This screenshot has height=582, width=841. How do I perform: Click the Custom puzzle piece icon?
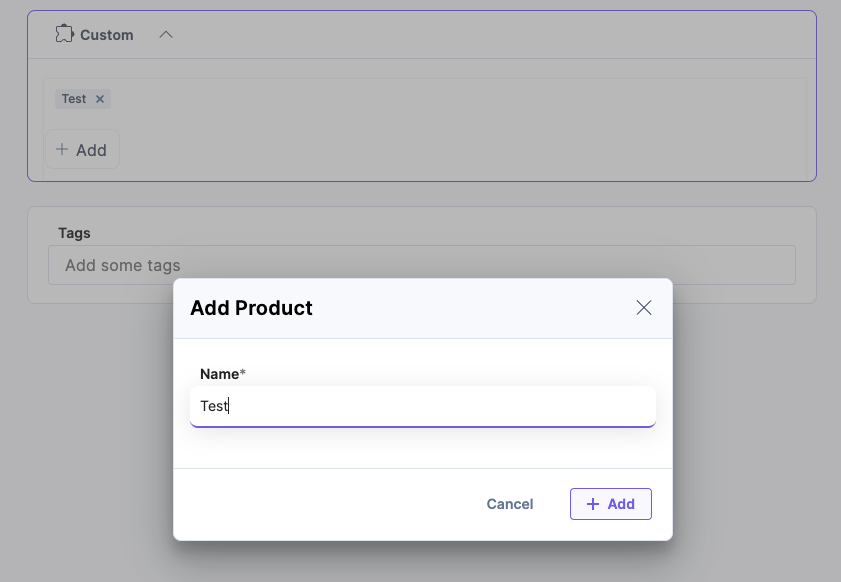(64, 34)
